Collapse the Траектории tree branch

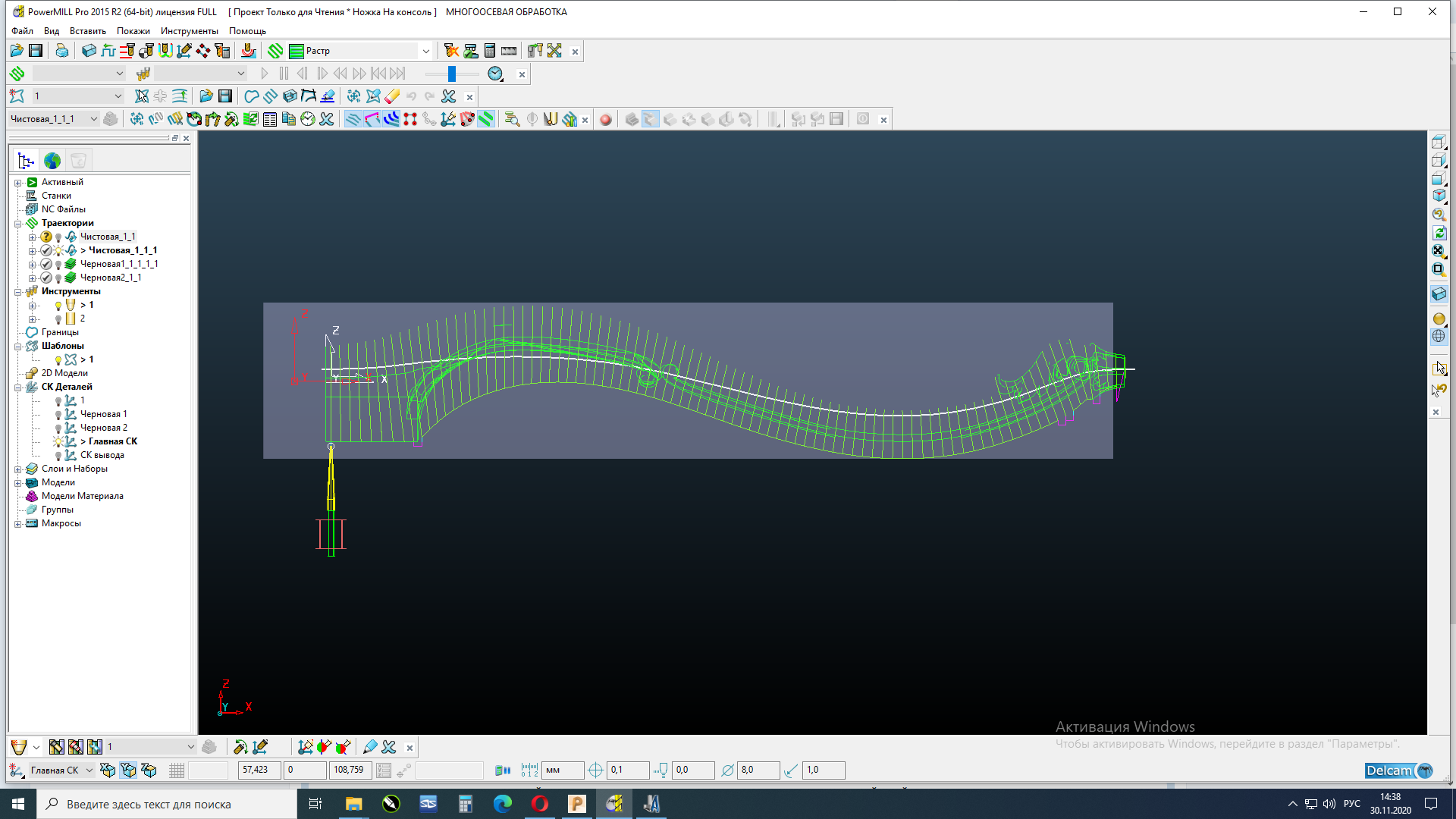(x=18, y=224)
